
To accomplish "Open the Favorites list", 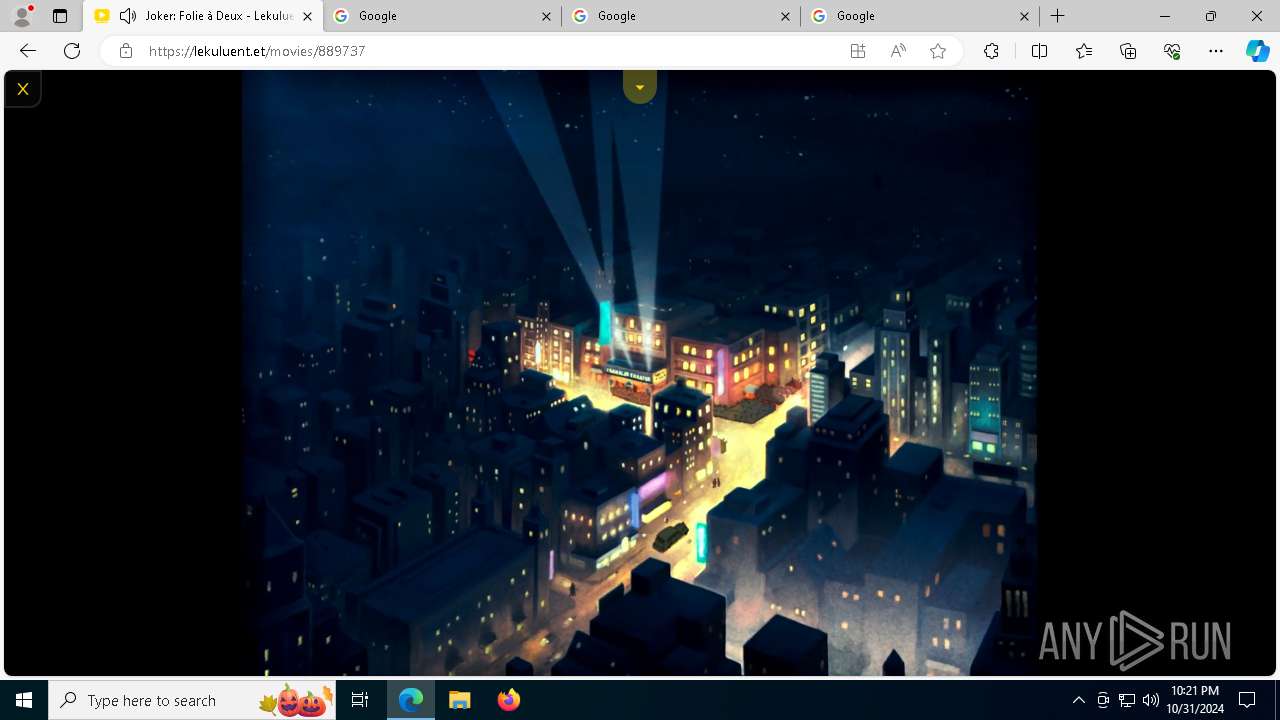I will [1084, 51].
